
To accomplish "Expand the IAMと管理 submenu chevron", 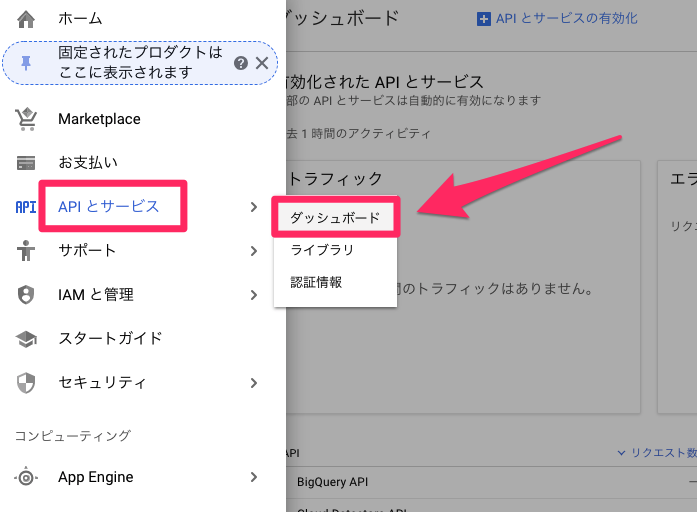I will click(x=254, y=295).
